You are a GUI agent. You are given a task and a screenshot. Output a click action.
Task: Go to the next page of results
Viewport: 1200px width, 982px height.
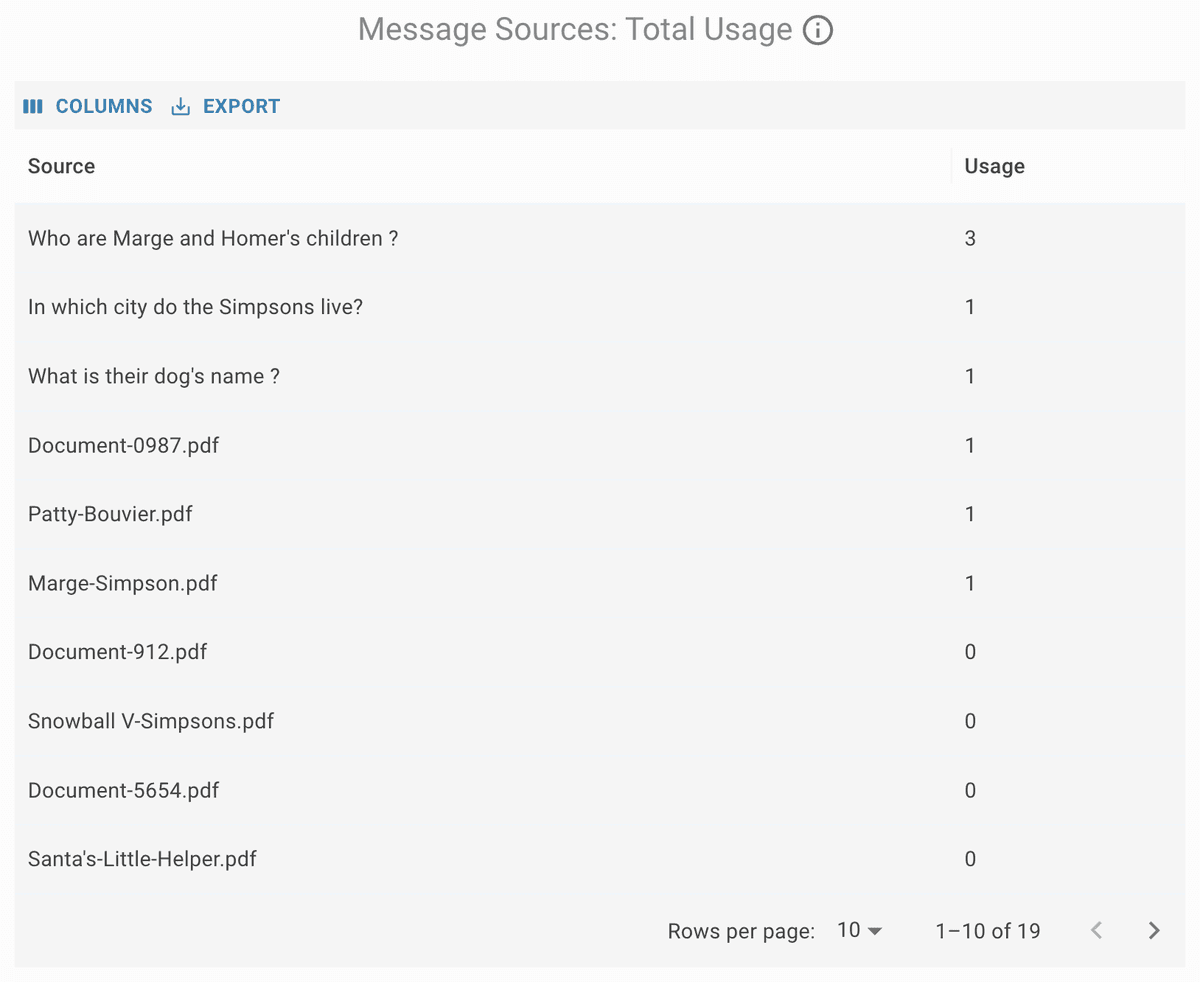(x=1154, y=931)
